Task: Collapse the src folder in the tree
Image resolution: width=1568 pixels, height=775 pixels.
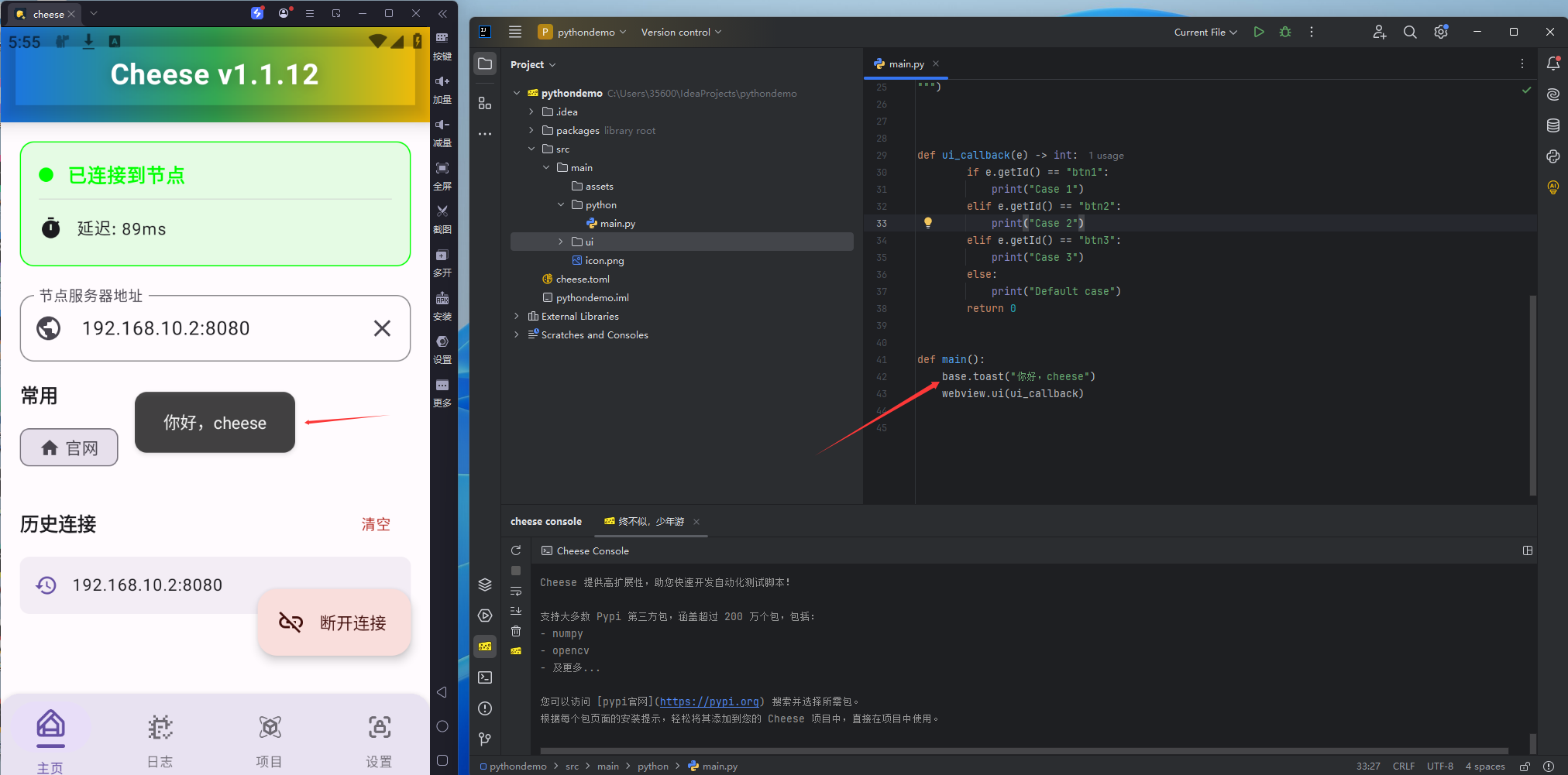Action: click(x=531, y=149)
